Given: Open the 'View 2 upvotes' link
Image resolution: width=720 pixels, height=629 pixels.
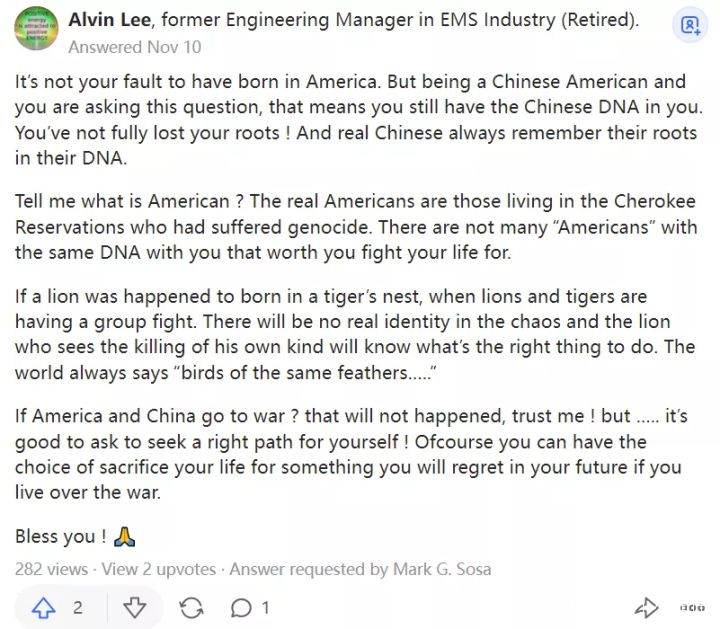Looking at the screenshot, I should point(158,569).
